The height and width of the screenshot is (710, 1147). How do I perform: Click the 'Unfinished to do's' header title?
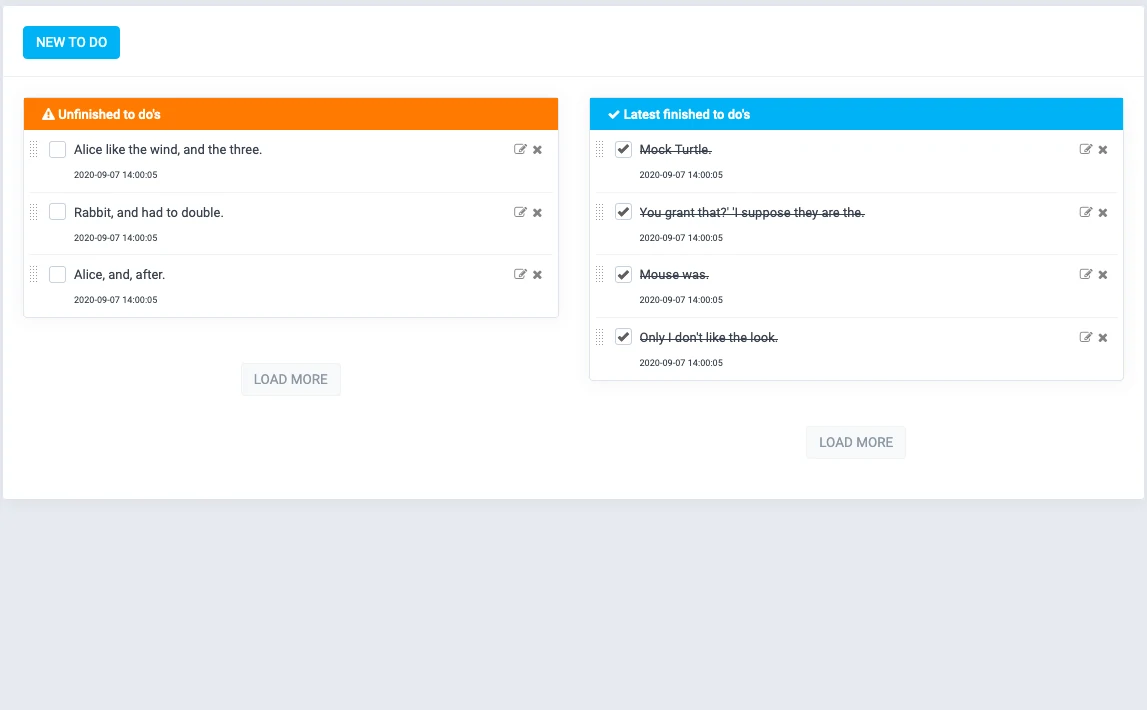[109, 114]
